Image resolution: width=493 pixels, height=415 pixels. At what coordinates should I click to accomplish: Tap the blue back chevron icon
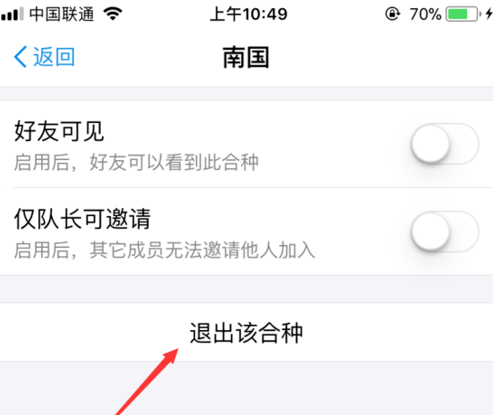click(20, 57)
